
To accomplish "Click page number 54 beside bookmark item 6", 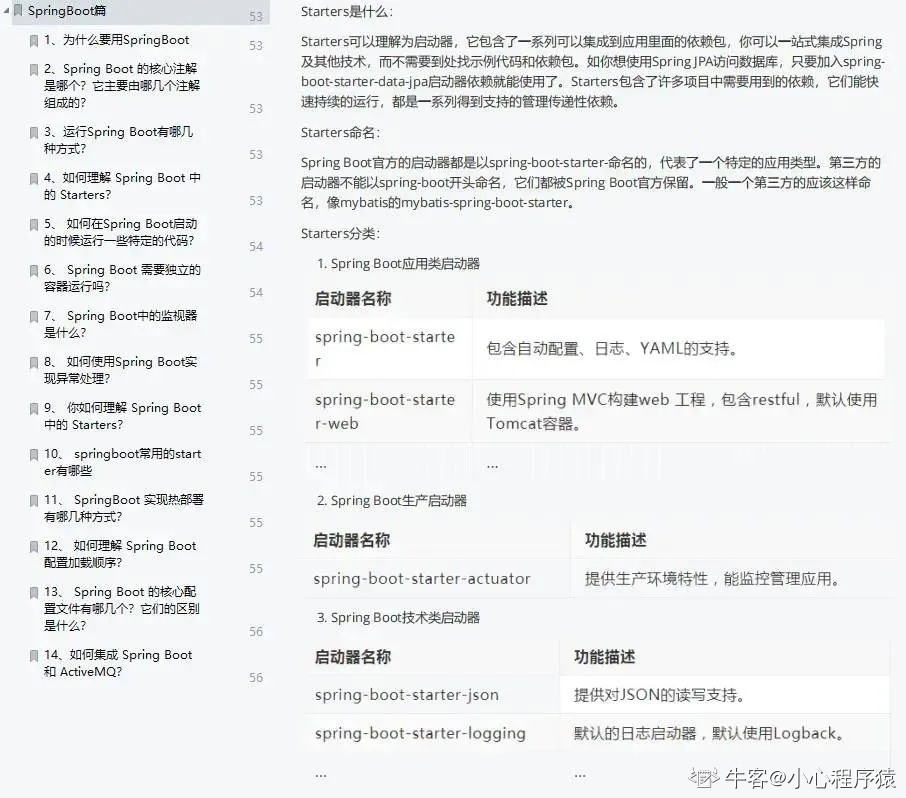I will [x=256, y=293].
